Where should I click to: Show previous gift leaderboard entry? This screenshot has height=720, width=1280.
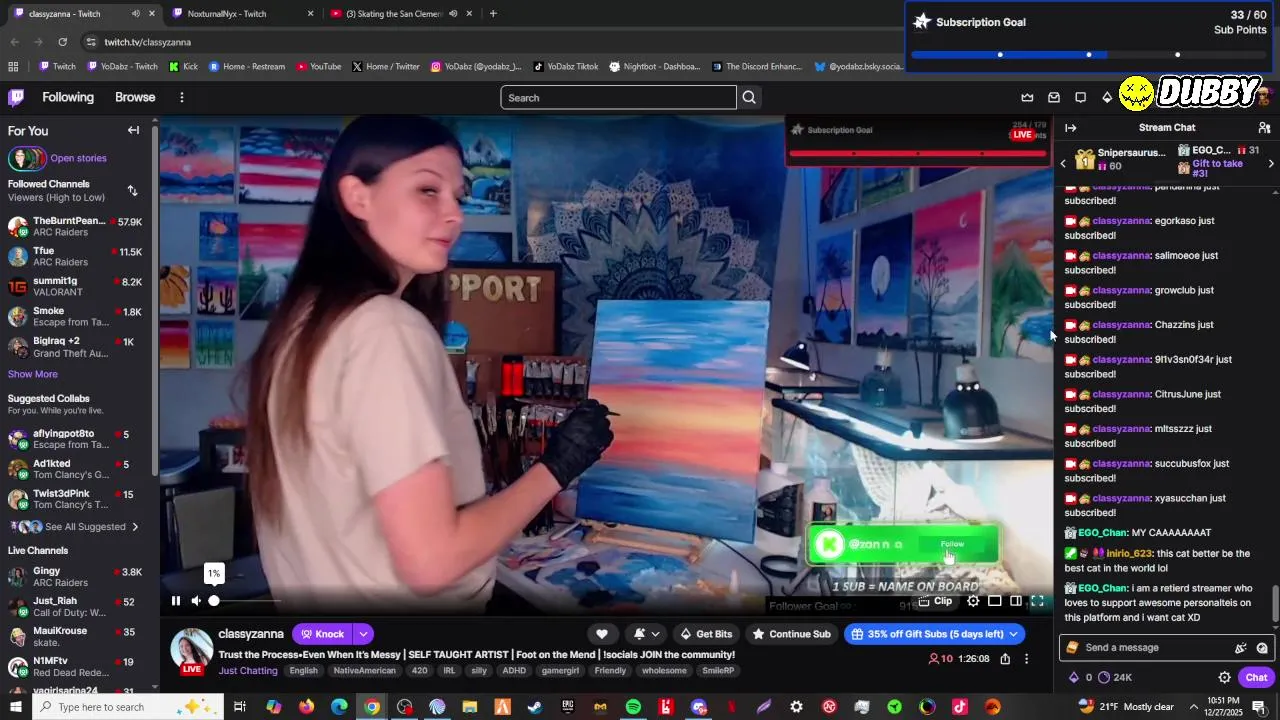(1064, 164)
